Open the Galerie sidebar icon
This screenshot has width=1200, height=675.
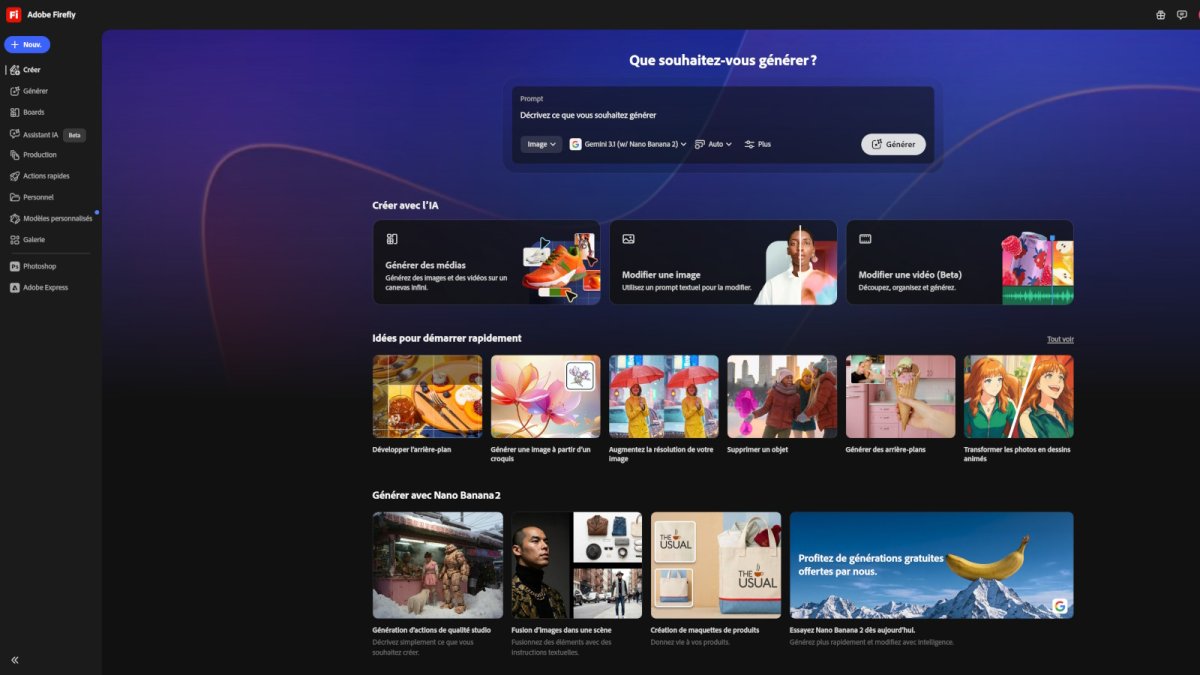[x=15, y=240]
